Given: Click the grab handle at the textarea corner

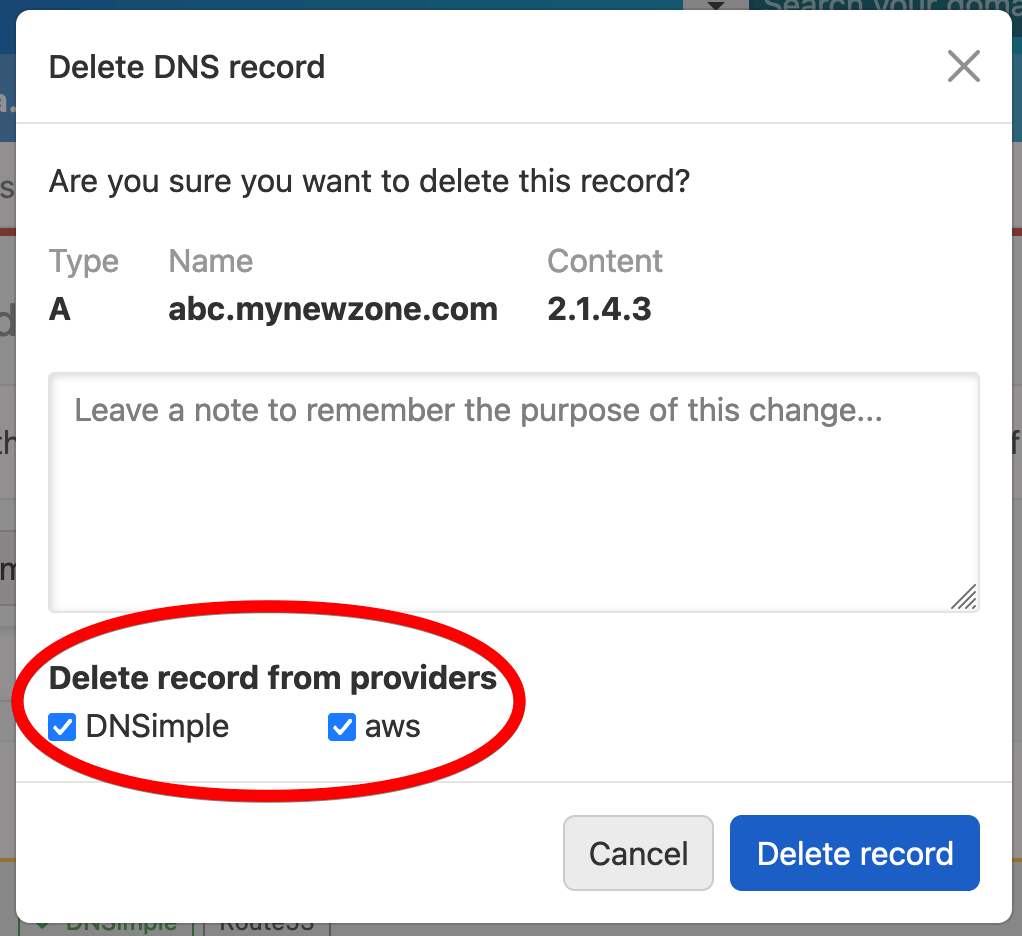Looking at the screenshot, I should [965, 598].
